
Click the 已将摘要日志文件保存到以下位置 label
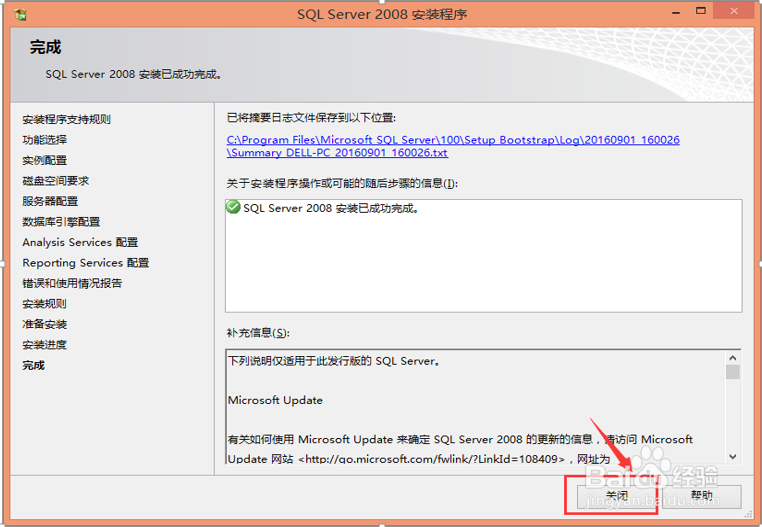tap(312, 118)
